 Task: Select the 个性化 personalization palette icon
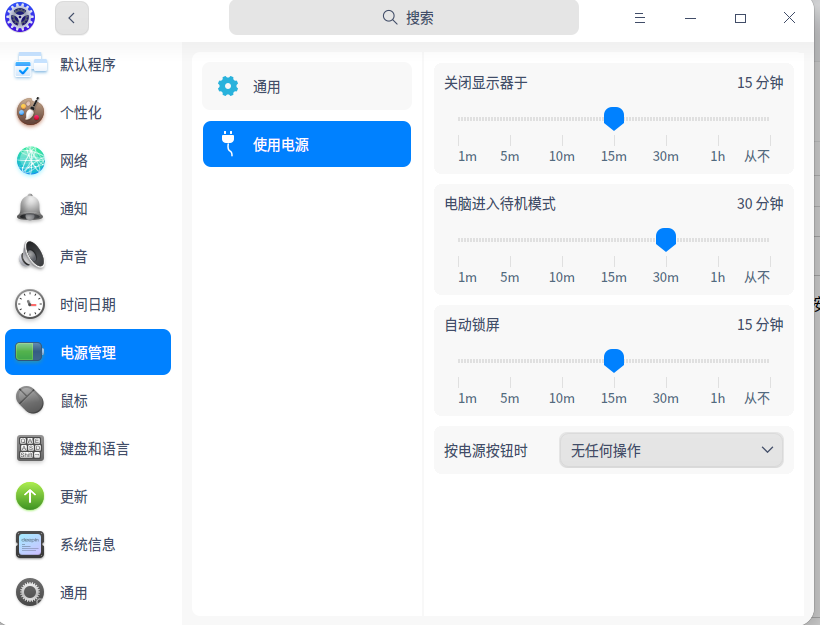[x=31, y=113]
